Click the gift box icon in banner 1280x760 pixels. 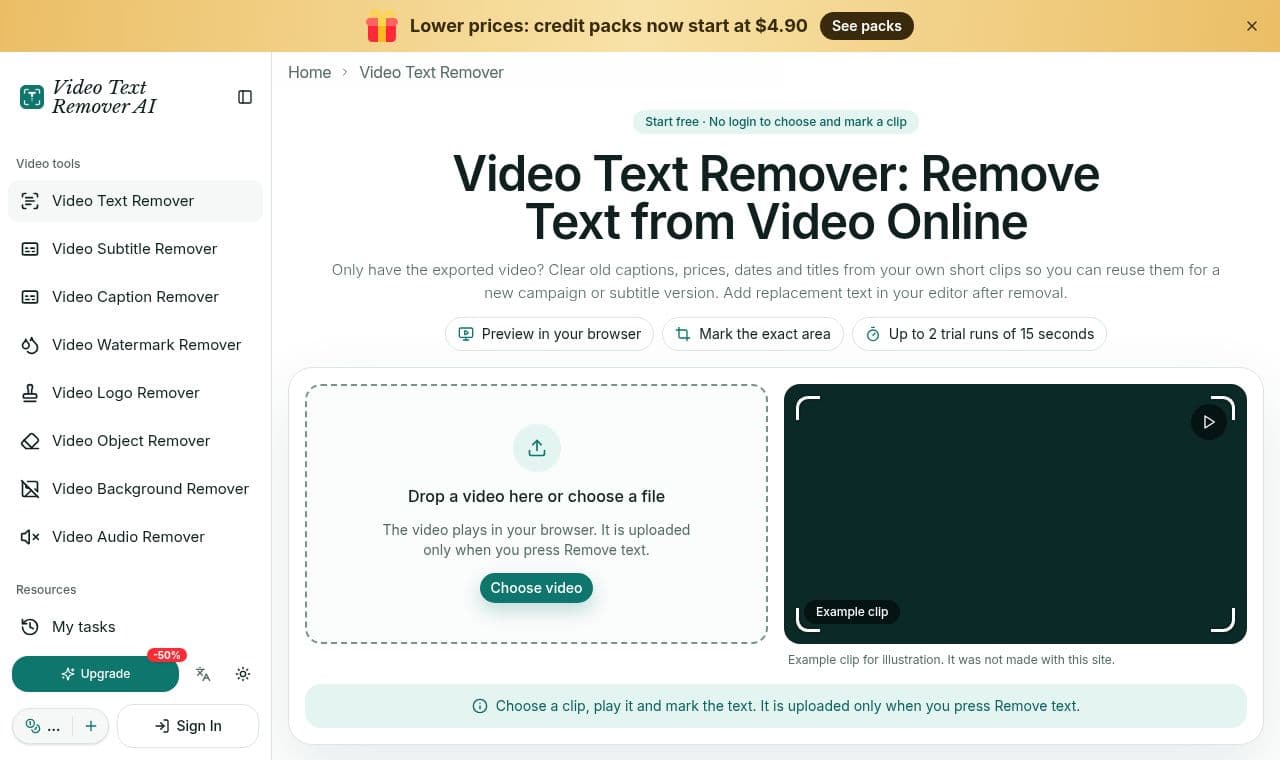pyautogui.click(x=382, y=26)
